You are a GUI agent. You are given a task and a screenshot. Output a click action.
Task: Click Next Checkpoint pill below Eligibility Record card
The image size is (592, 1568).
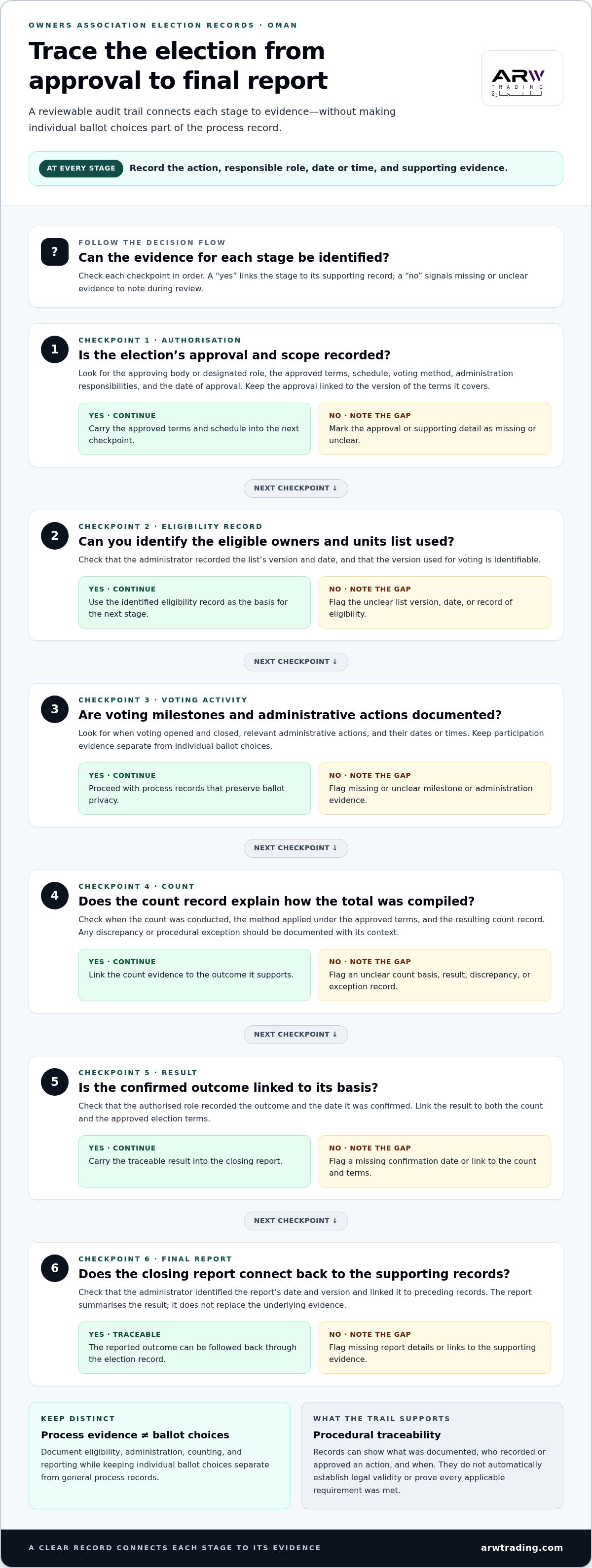[296, 662]
